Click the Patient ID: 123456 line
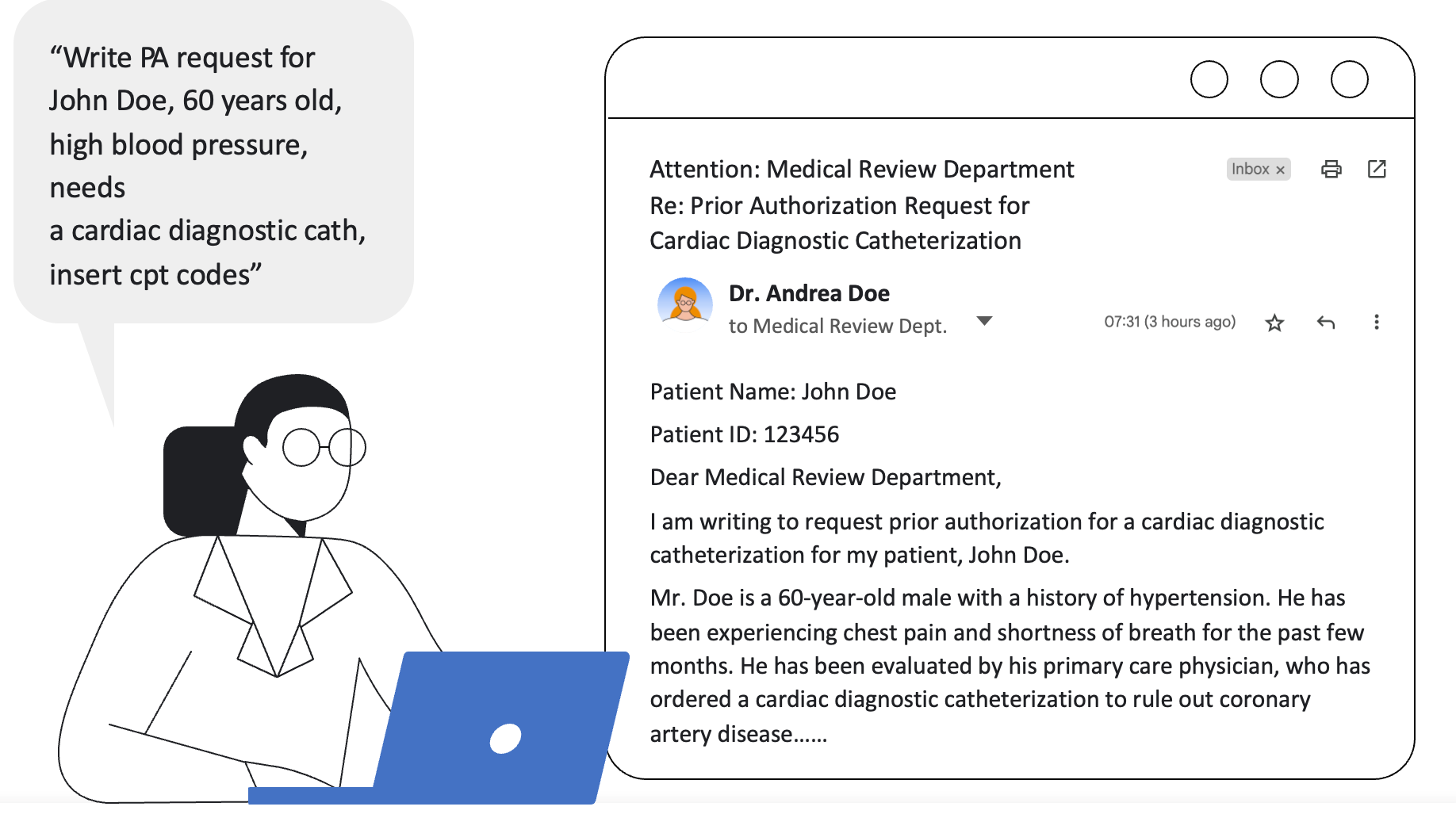The height and width of the screenshot is (818, 1456). (x=744, y=434)
